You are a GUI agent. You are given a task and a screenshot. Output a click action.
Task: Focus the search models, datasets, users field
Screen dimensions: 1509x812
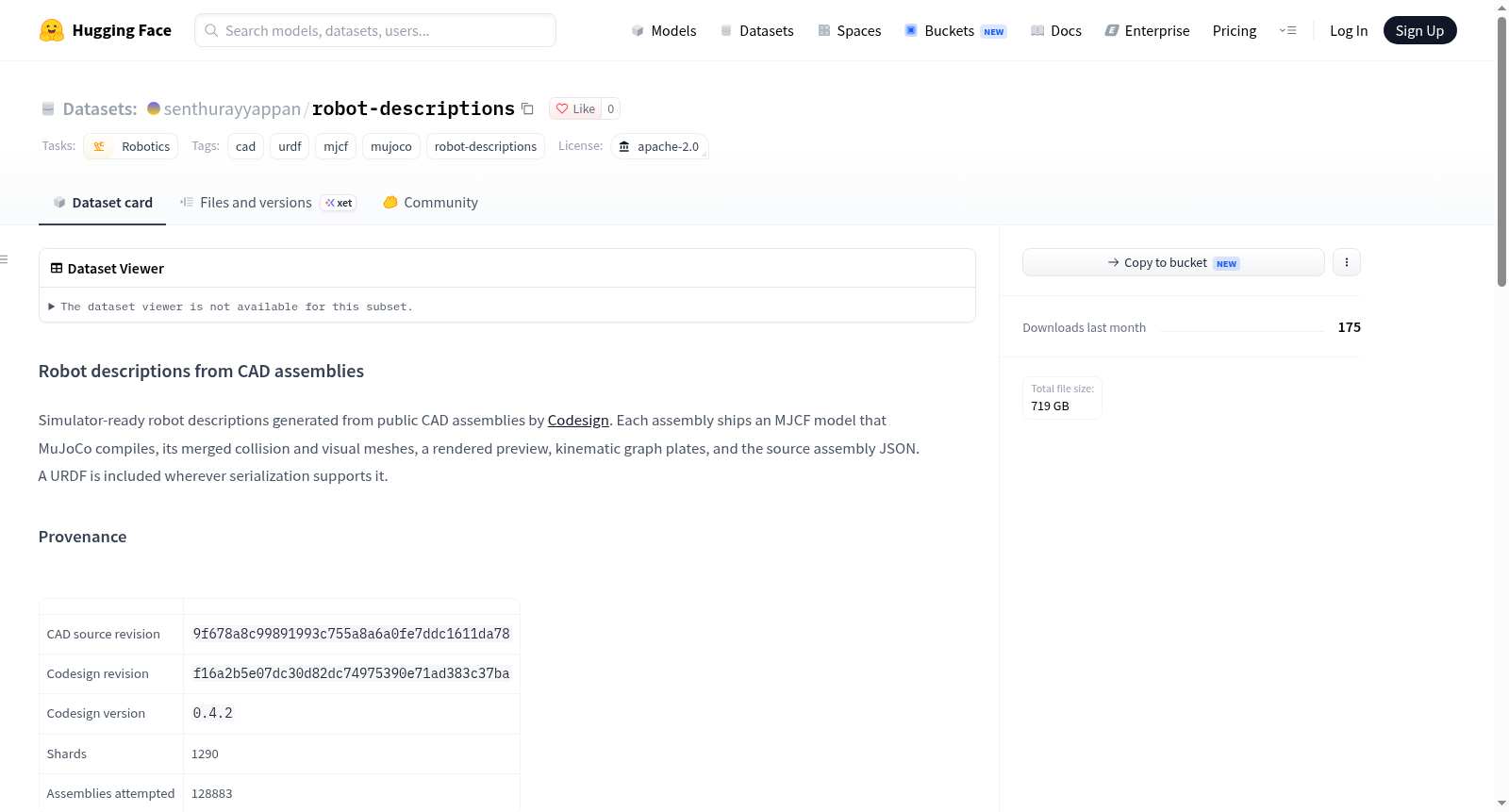coord(375,30)
